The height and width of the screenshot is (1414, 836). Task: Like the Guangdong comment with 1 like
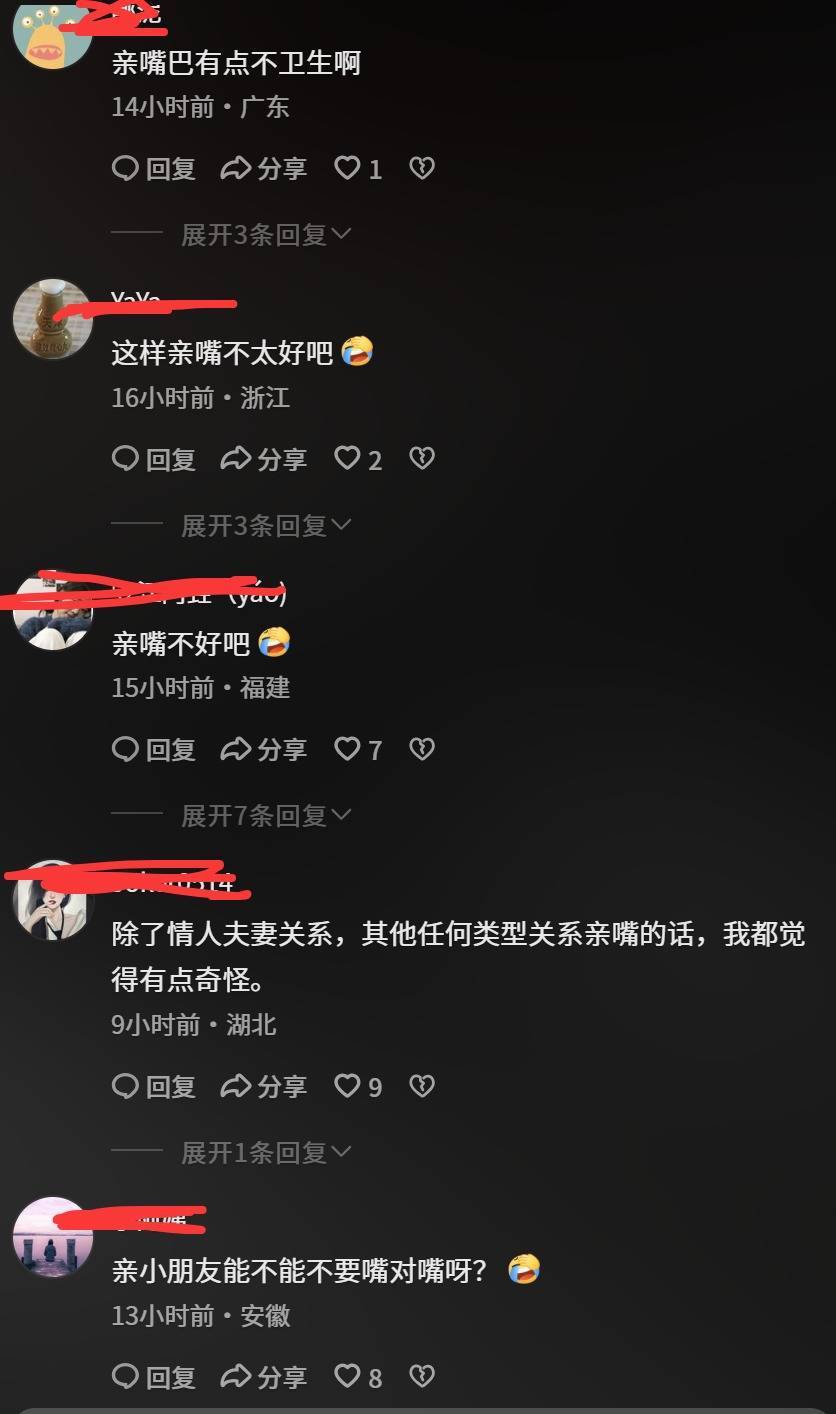(358, 169)
